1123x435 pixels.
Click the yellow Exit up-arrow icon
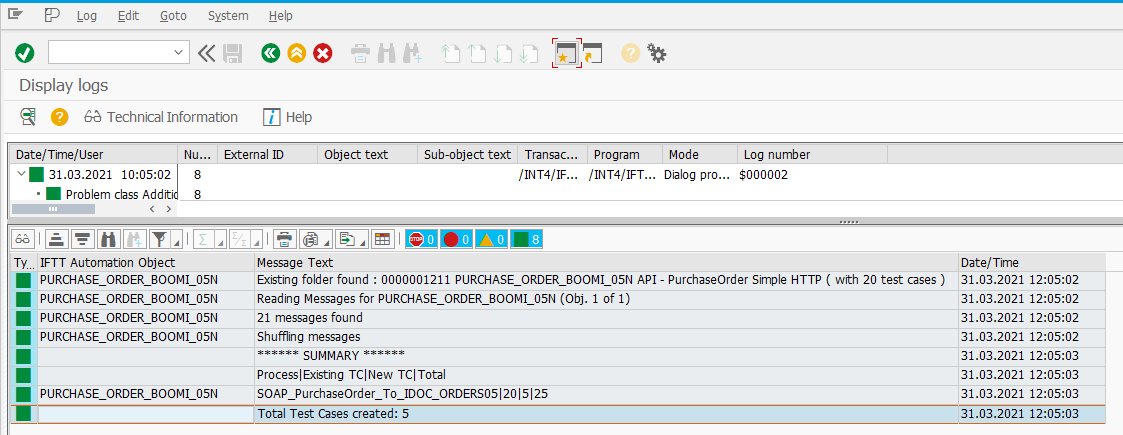pyautogui.click(x=296, y=53)
